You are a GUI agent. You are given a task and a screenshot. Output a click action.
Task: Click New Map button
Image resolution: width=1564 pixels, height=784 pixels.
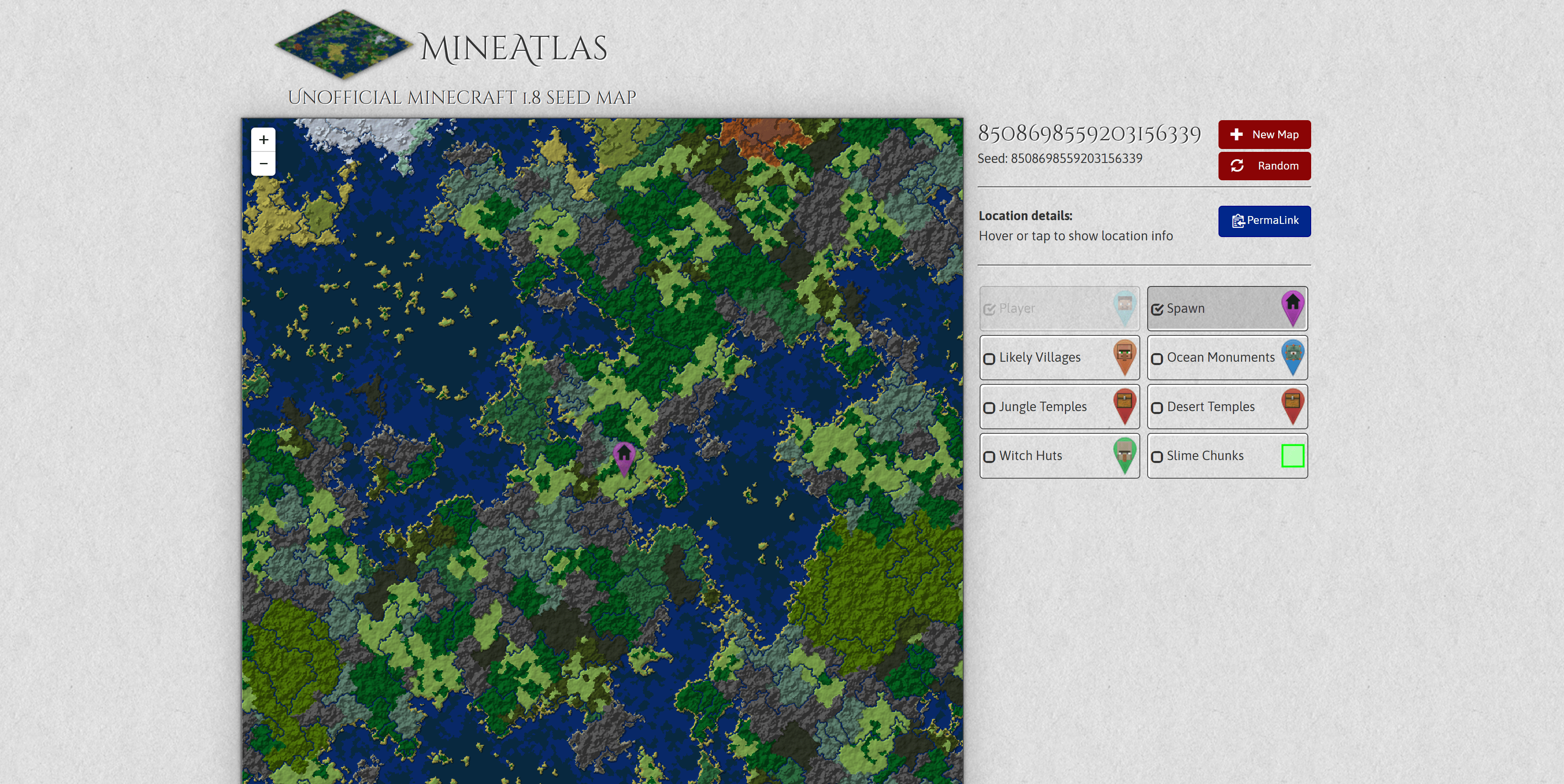tap(1264, 133)
